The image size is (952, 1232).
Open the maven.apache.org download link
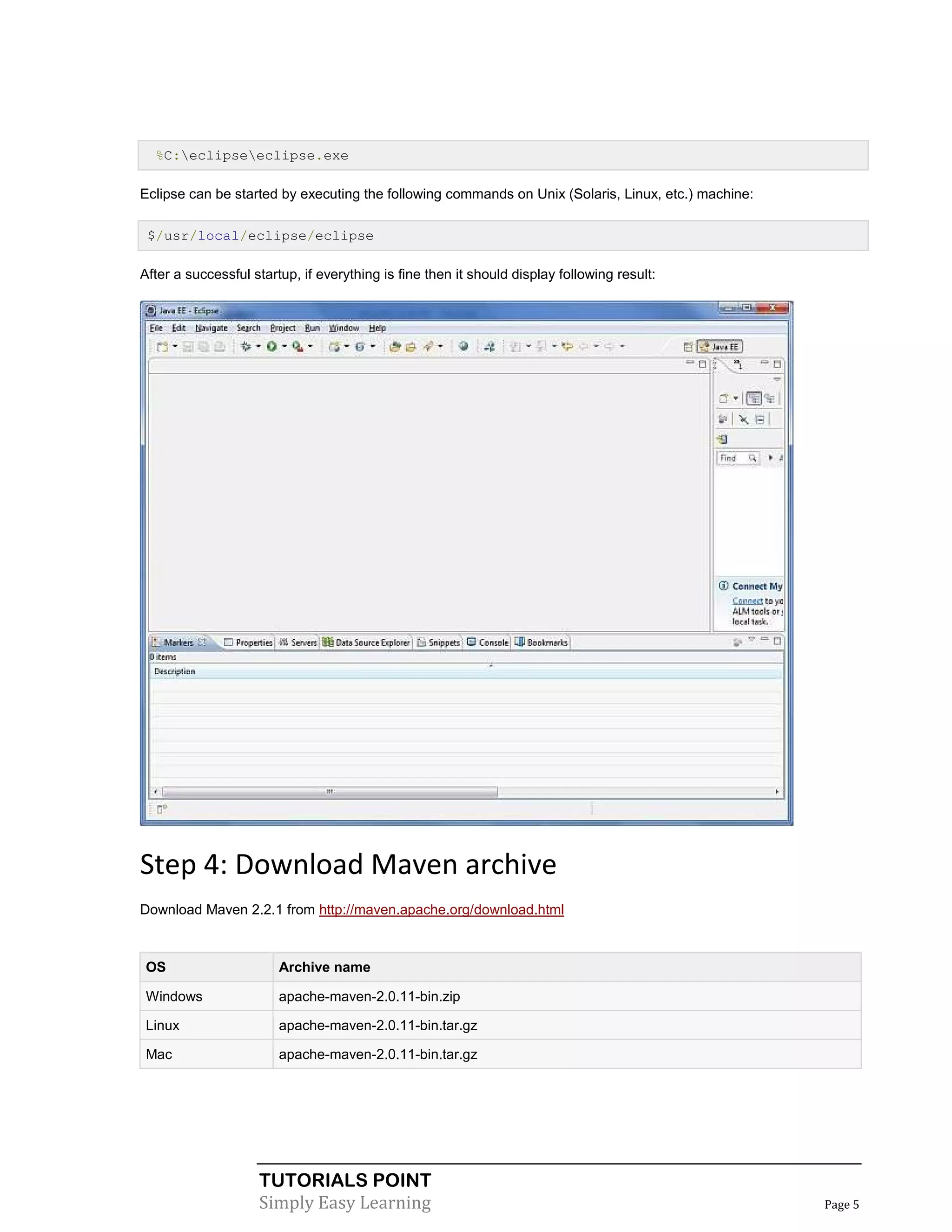441,909
